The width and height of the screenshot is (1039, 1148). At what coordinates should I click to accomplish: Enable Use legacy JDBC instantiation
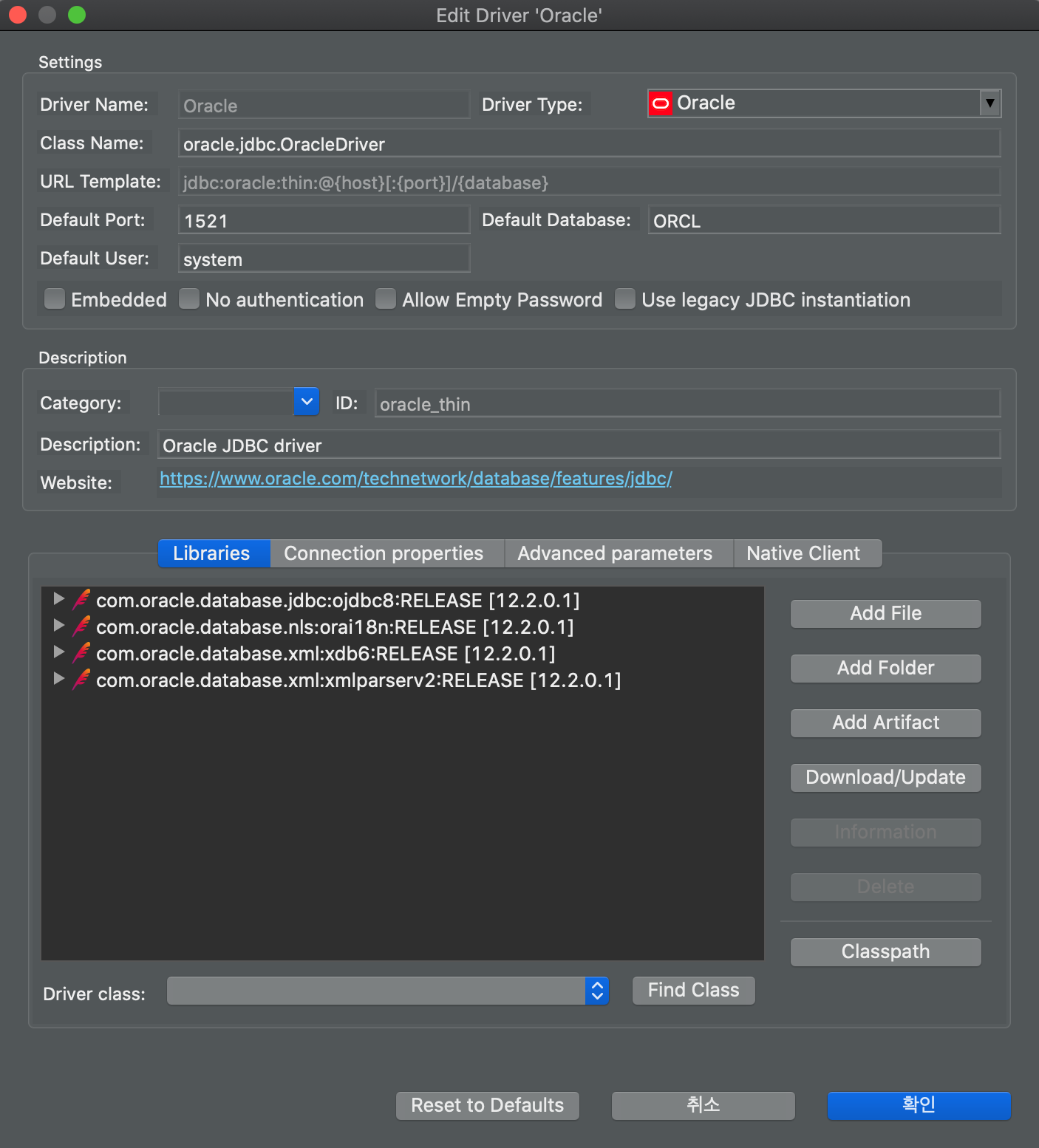coord(625,298)
